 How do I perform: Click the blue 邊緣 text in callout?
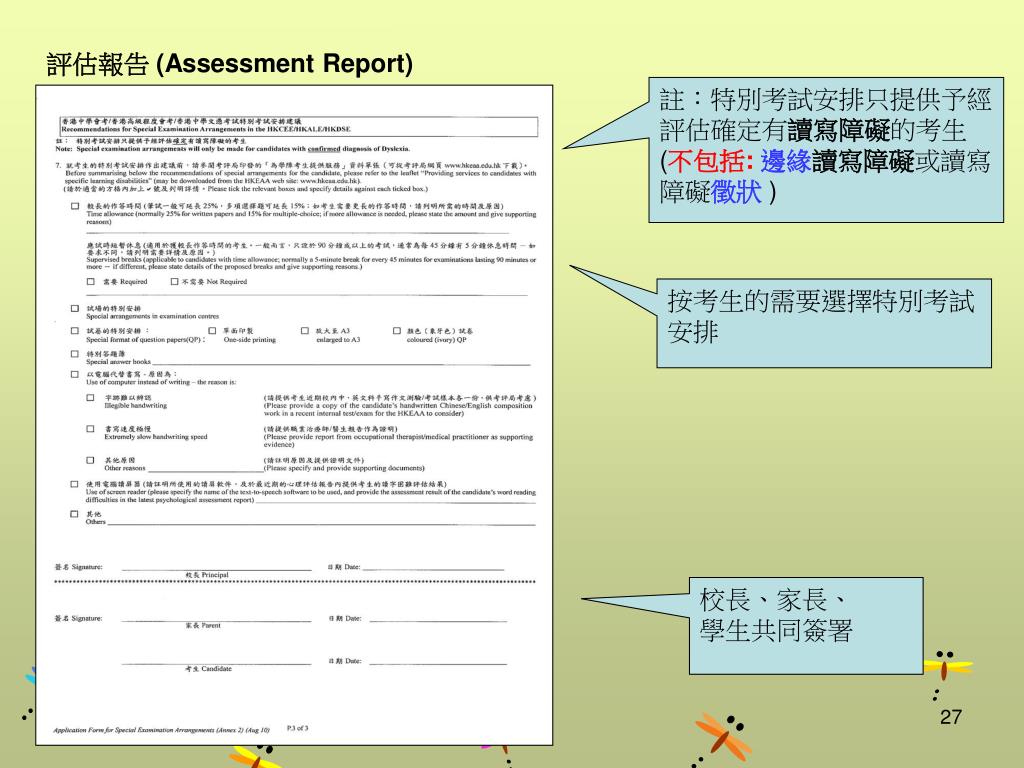(785, 161)
